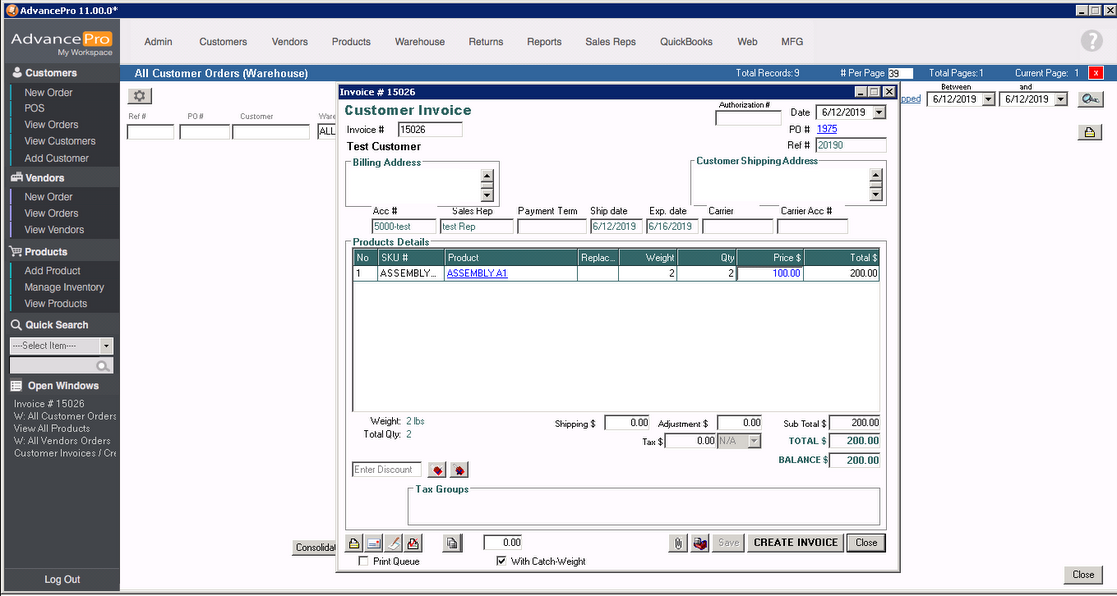Image resolution: width=1117 pixels, height=596 pixels.
Task: Click the CREATE INVOICE button
Action: click(795, 543)
